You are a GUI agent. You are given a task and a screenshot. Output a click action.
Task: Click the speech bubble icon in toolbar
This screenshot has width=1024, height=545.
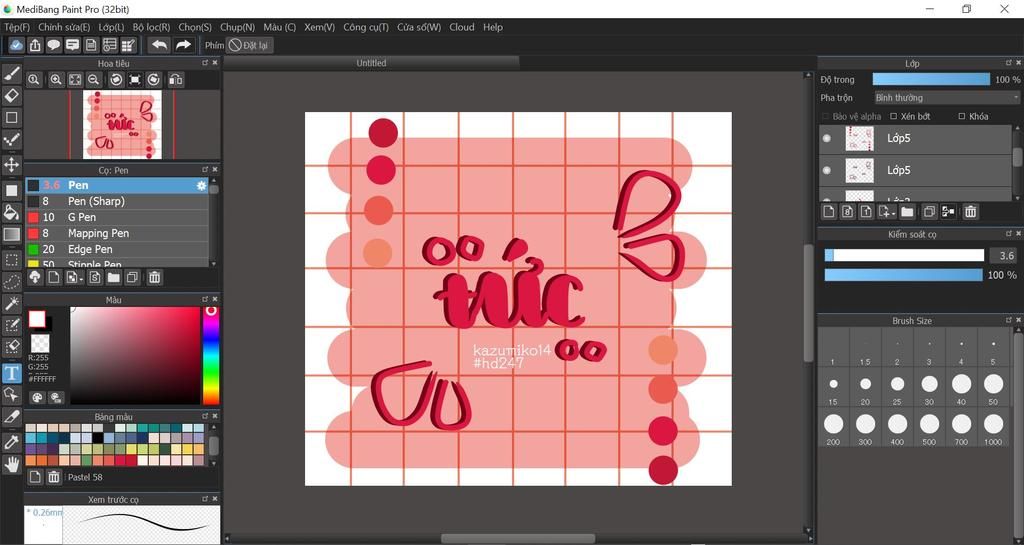54,45
